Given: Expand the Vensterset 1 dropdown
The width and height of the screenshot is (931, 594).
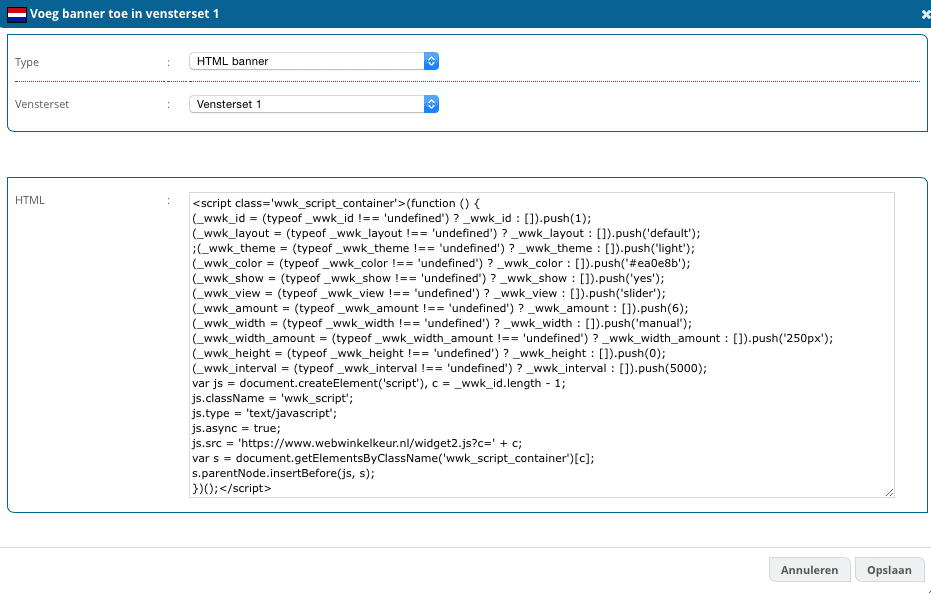Looking at the screenshot, I should click(x=314, y=103).
